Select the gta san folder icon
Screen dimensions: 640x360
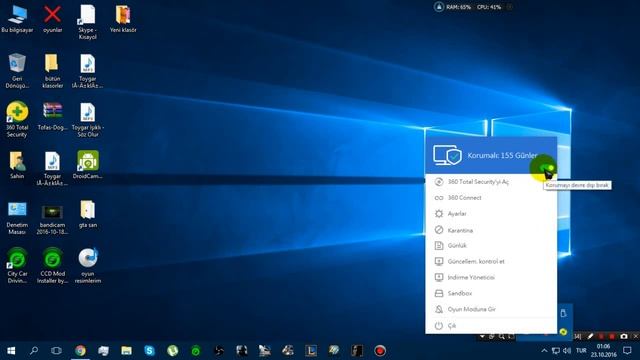(x=87, y=214)
